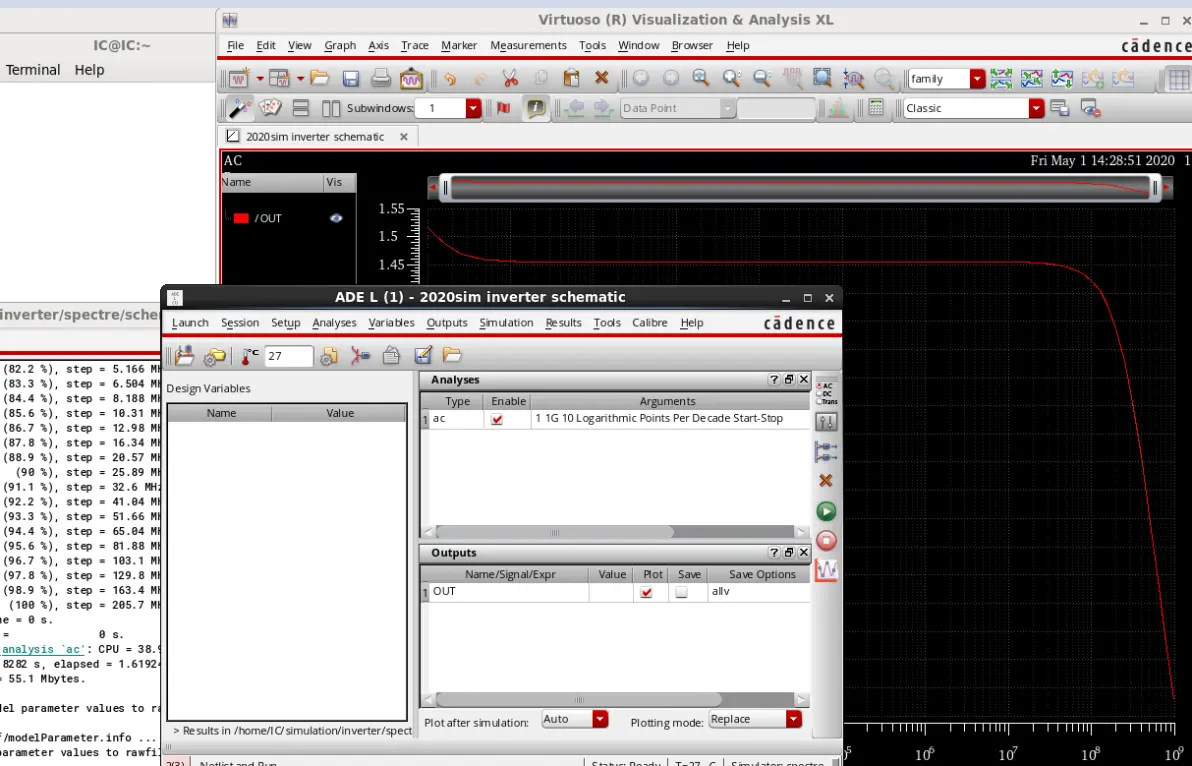Click the open folder icon in ADE toolbar

pyautogui.click(x=452, y=355)
